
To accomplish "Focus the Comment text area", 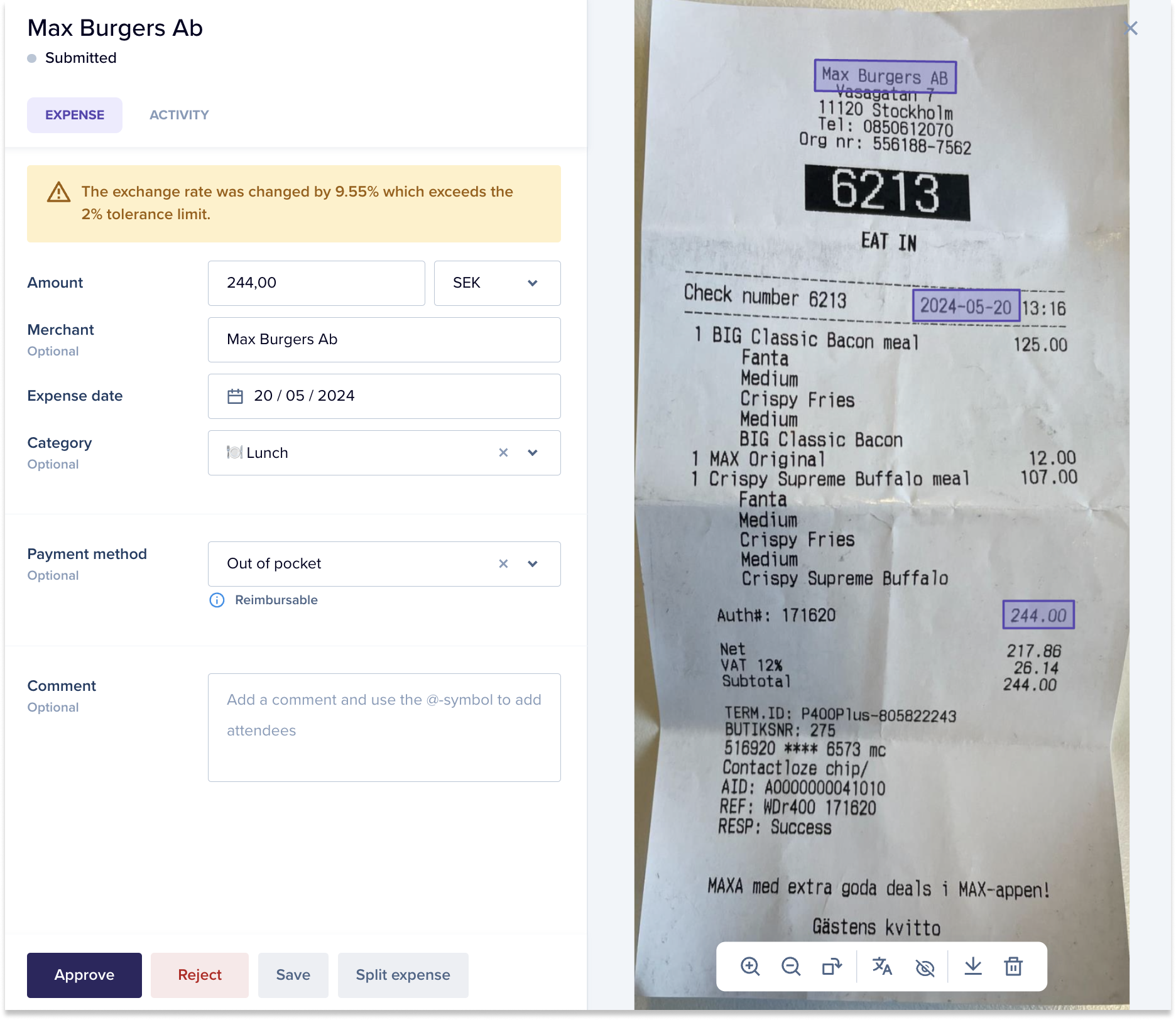I will coord(384,728).
